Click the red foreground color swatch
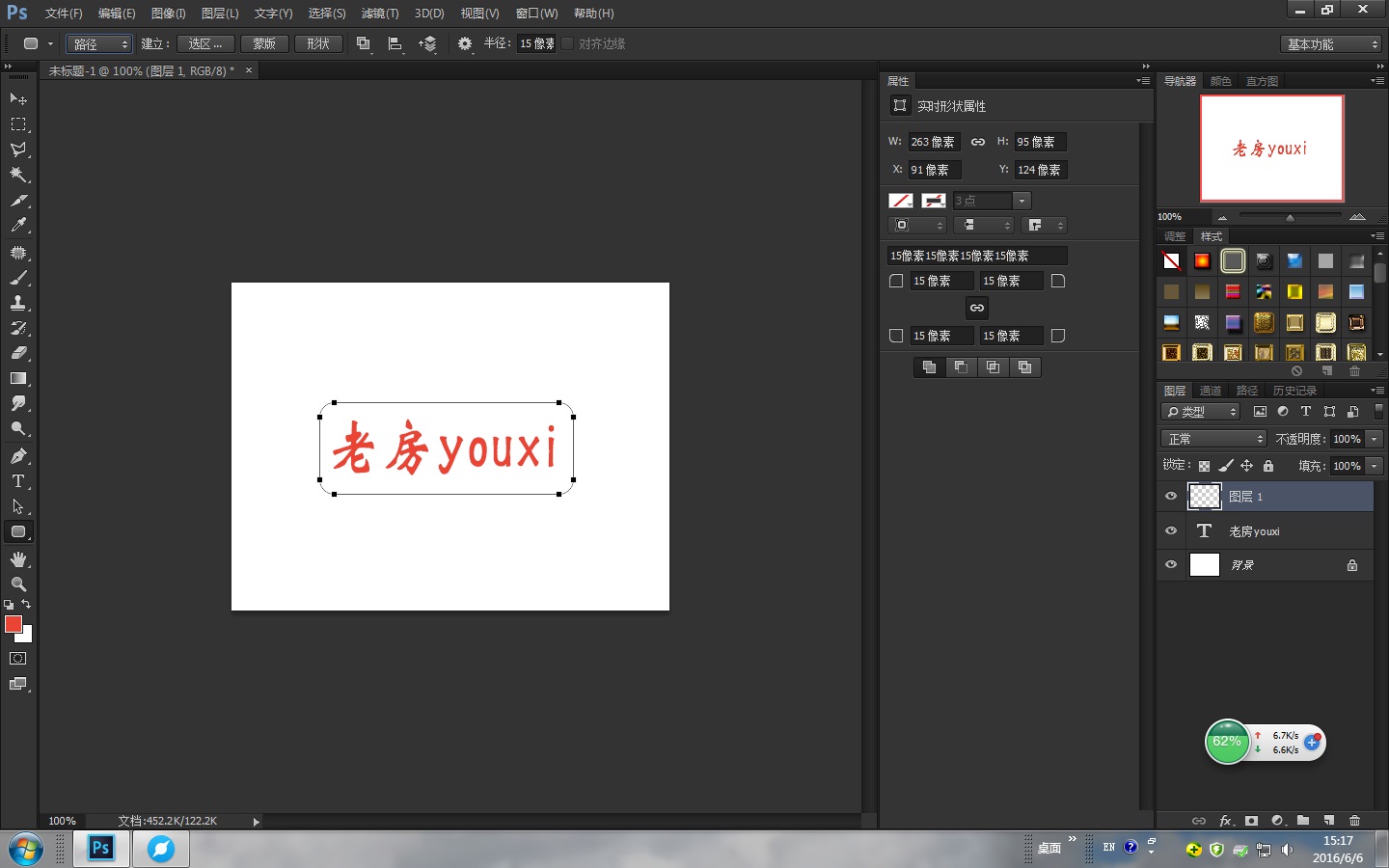The width and height of the screenshot is (1389, 868). [13, 625]
